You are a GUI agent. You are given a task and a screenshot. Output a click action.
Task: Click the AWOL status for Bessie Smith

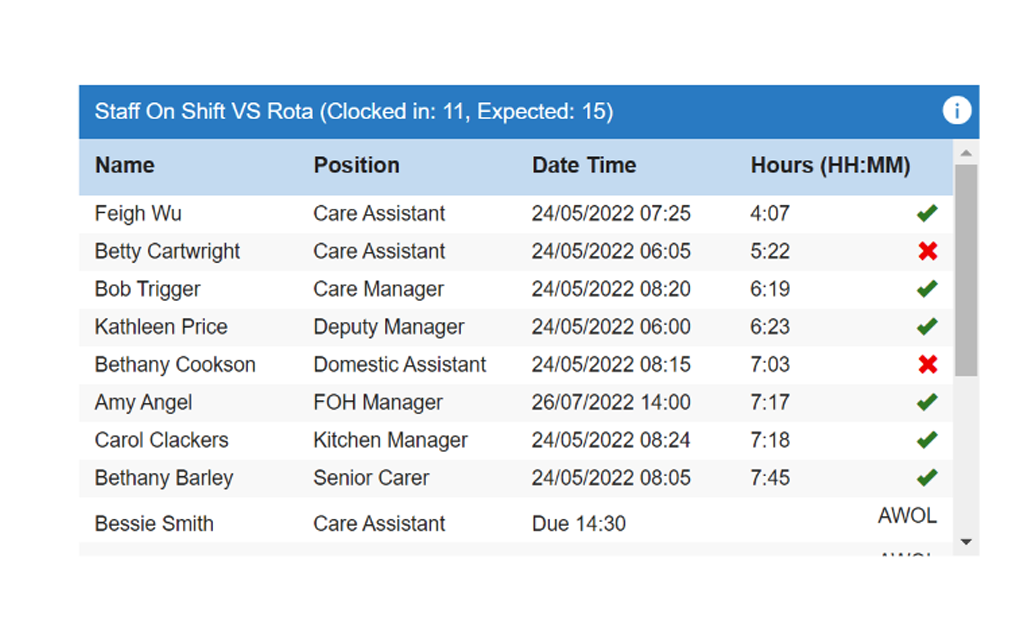coord(907,515)
